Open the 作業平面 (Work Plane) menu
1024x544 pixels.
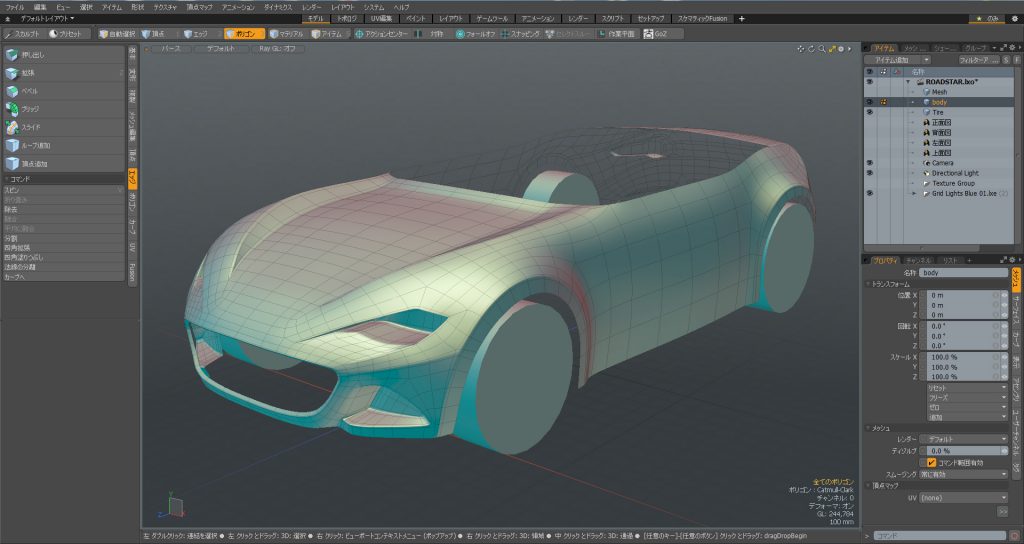616,34
